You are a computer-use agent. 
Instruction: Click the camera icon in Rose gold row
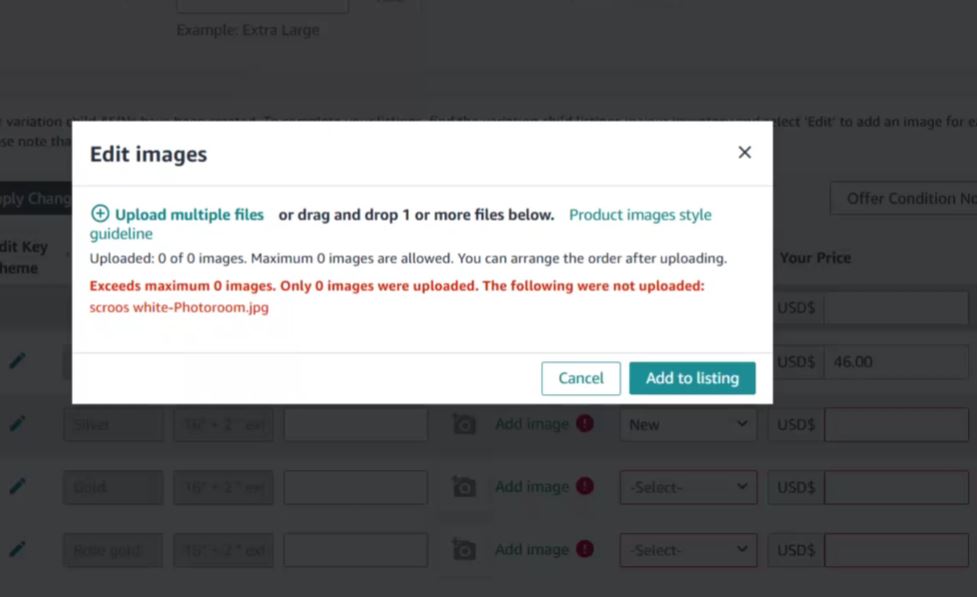click(x=464, y=549)
